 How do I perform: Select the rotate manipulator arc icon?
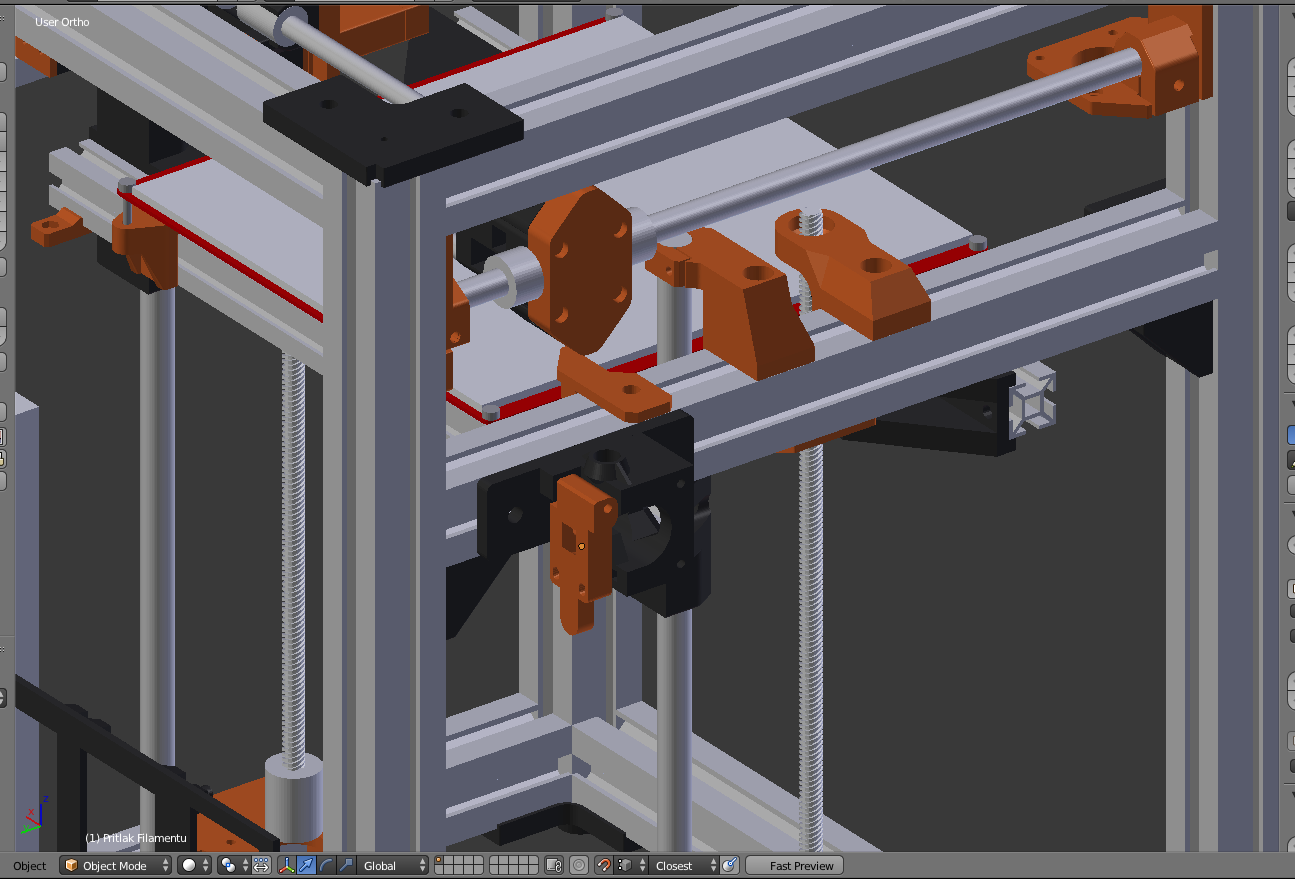(x=326, y=866)
